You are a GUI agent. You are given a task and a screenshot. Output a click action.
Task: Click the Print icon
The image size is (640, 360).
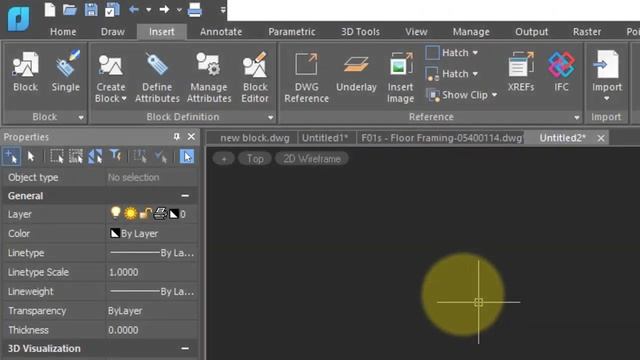point(195,10)
